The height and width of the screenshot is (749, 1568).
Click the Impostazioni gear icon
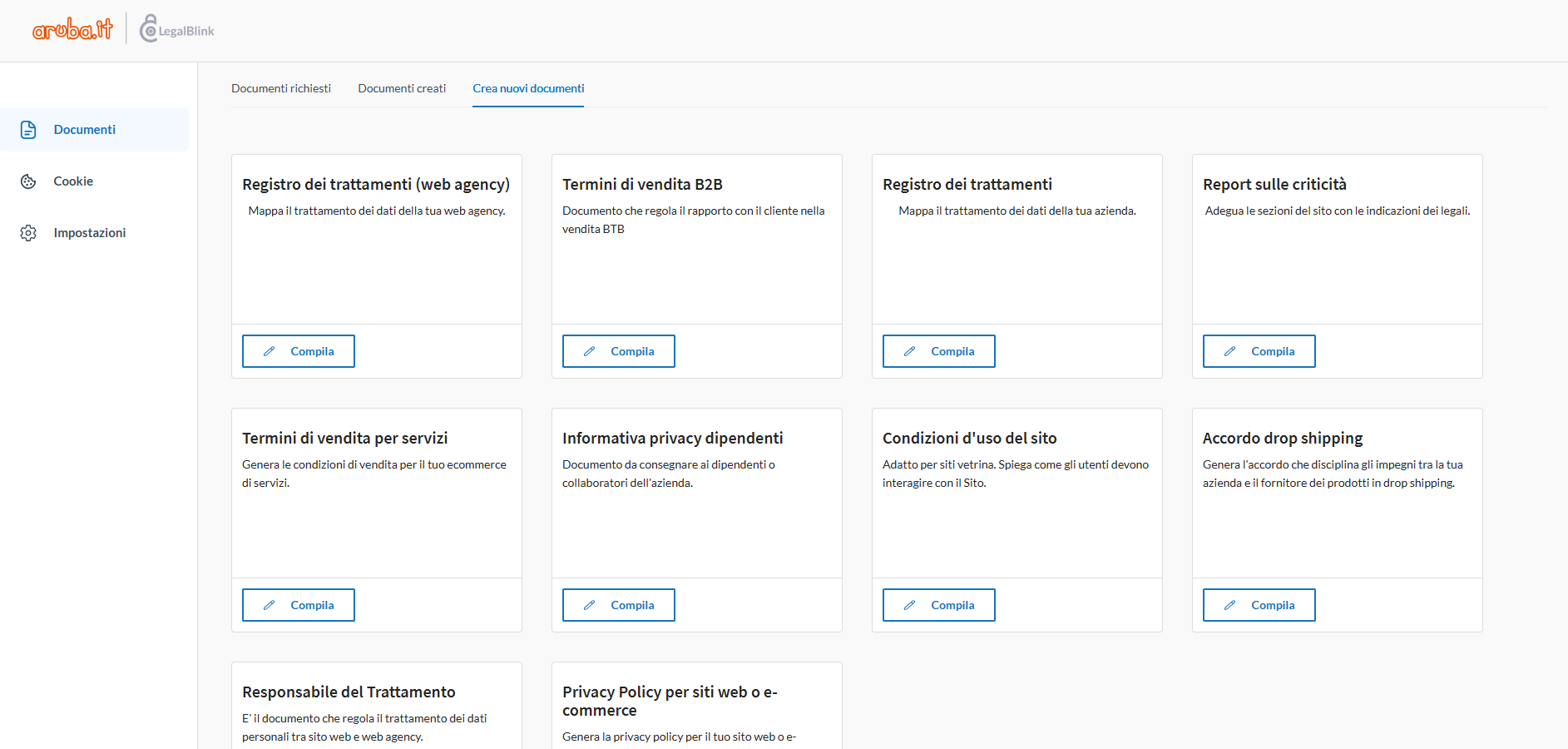(28, 233)
